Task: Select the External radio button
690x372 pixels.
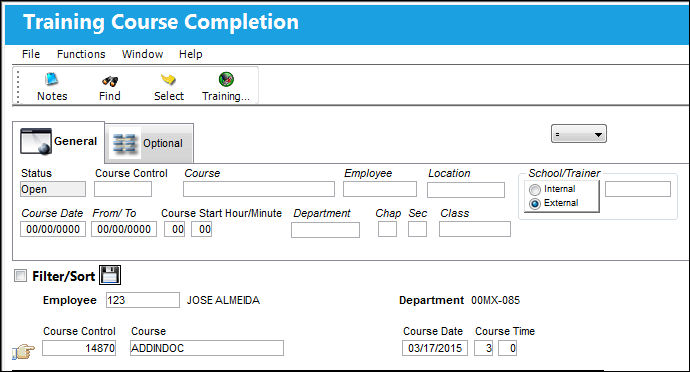Action: pos(535,203)
